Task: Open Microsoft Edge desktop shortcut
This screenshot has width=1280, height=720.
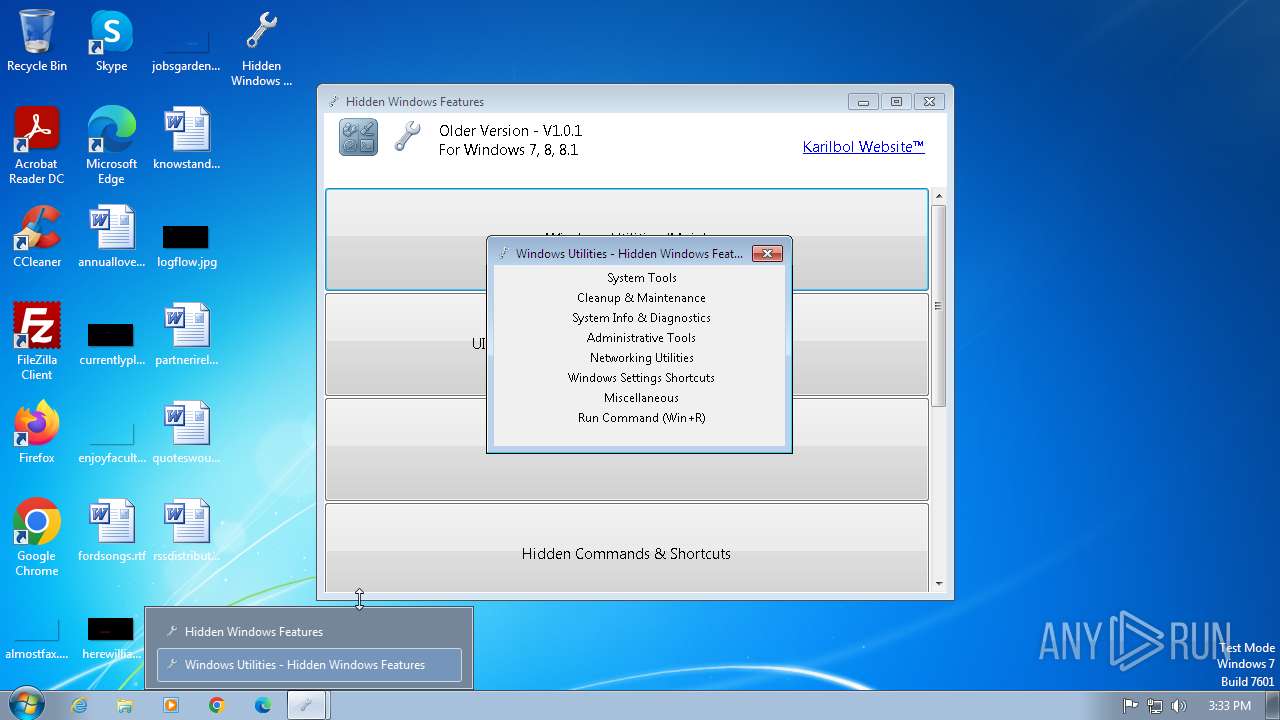Action: click(x=111, y=146)
